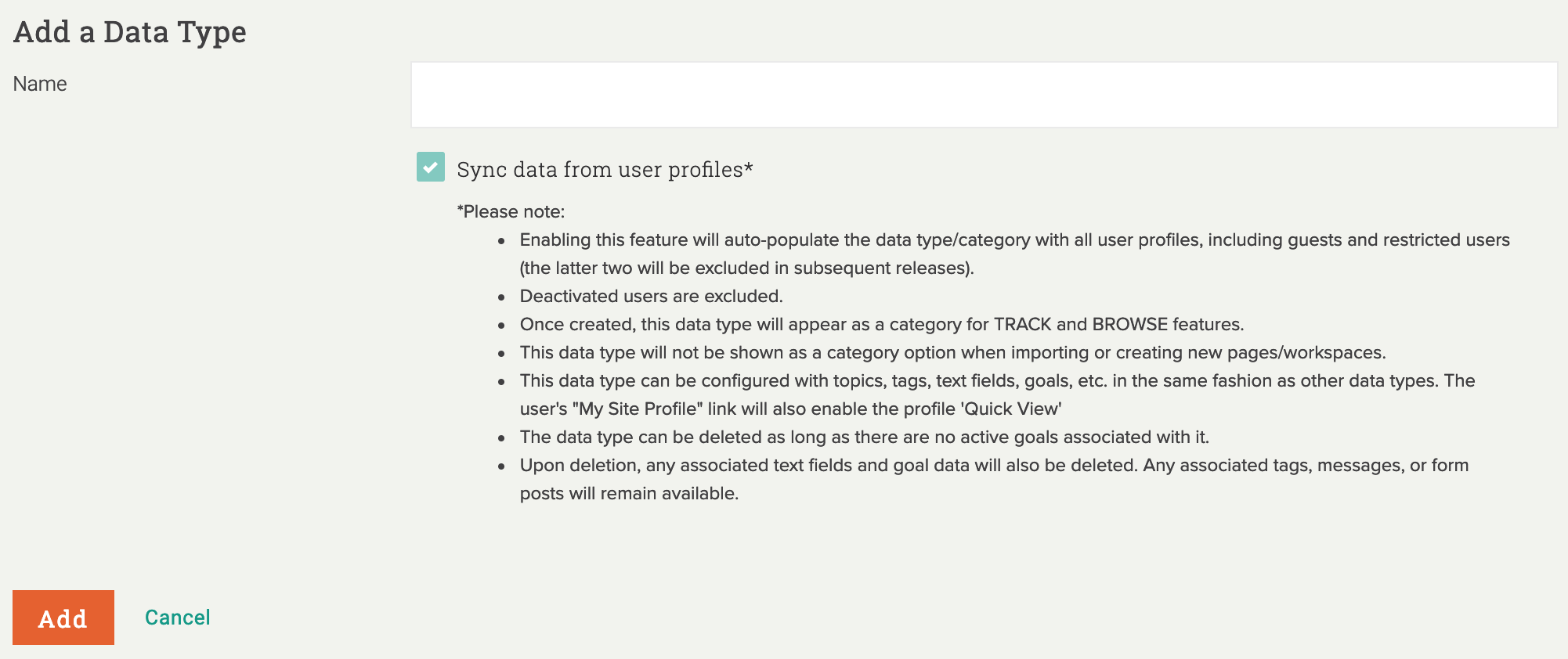Click the 'Add a Data Type' heading
This screenshot has height=659, width=1568.
[x=130, y=32]
